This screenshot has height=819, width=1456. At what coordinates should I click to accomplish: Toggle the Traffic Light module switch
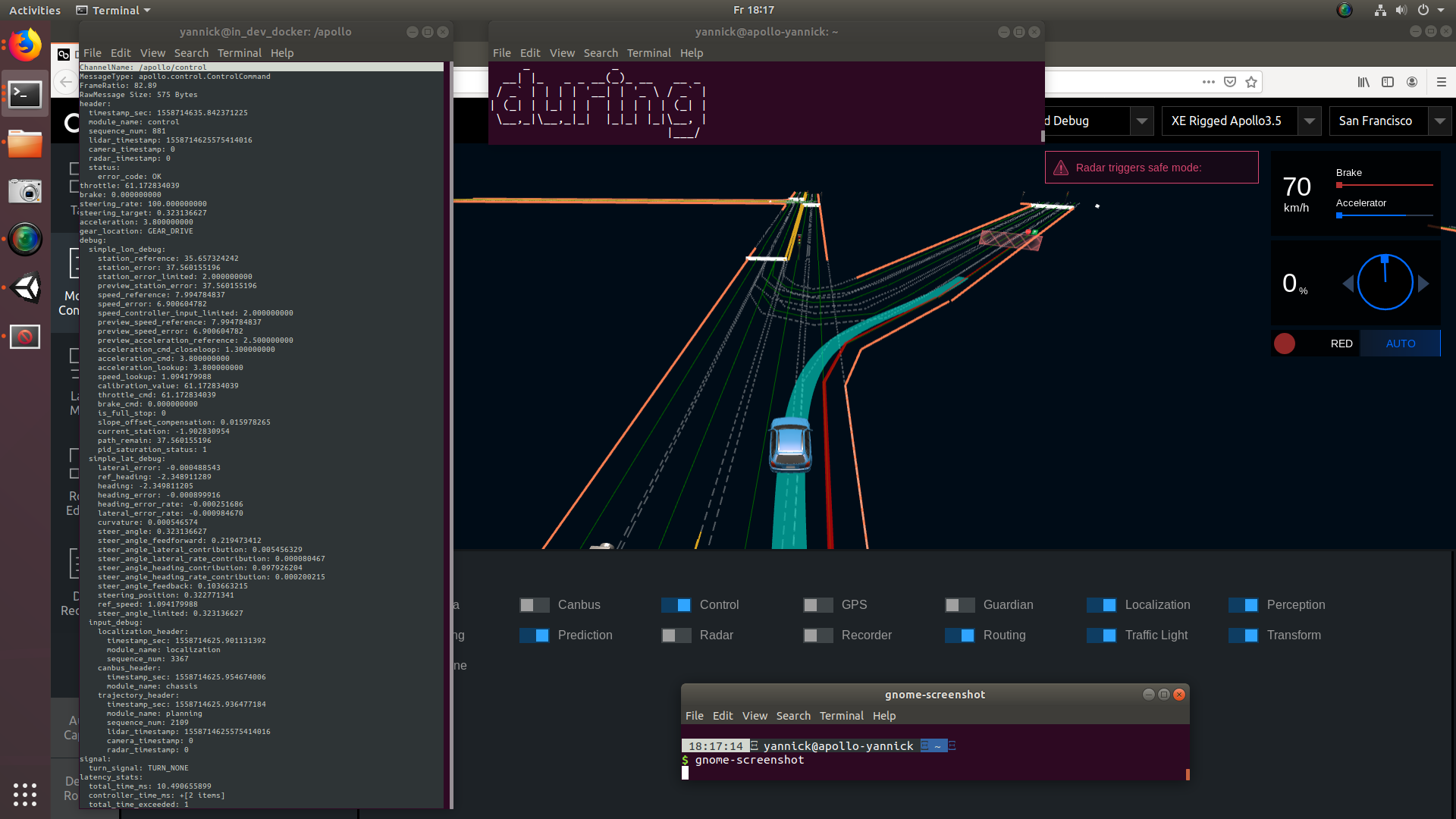1101,635
